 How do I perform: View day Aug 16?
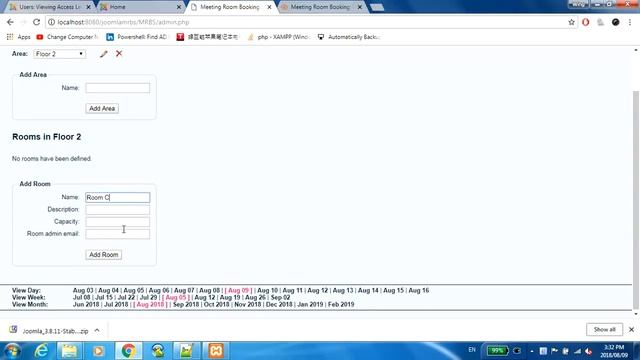coord(419,290)
